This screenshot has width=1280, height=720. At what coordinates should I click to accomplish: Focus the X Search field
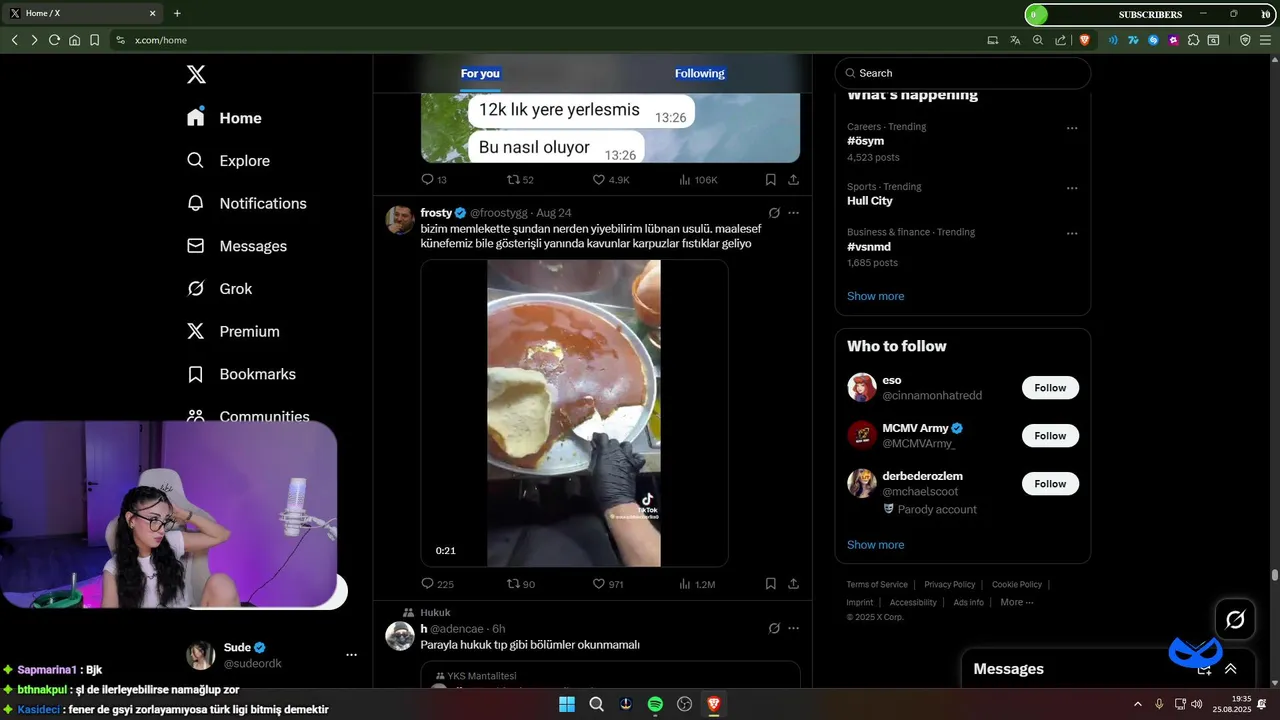coord(963,73)
